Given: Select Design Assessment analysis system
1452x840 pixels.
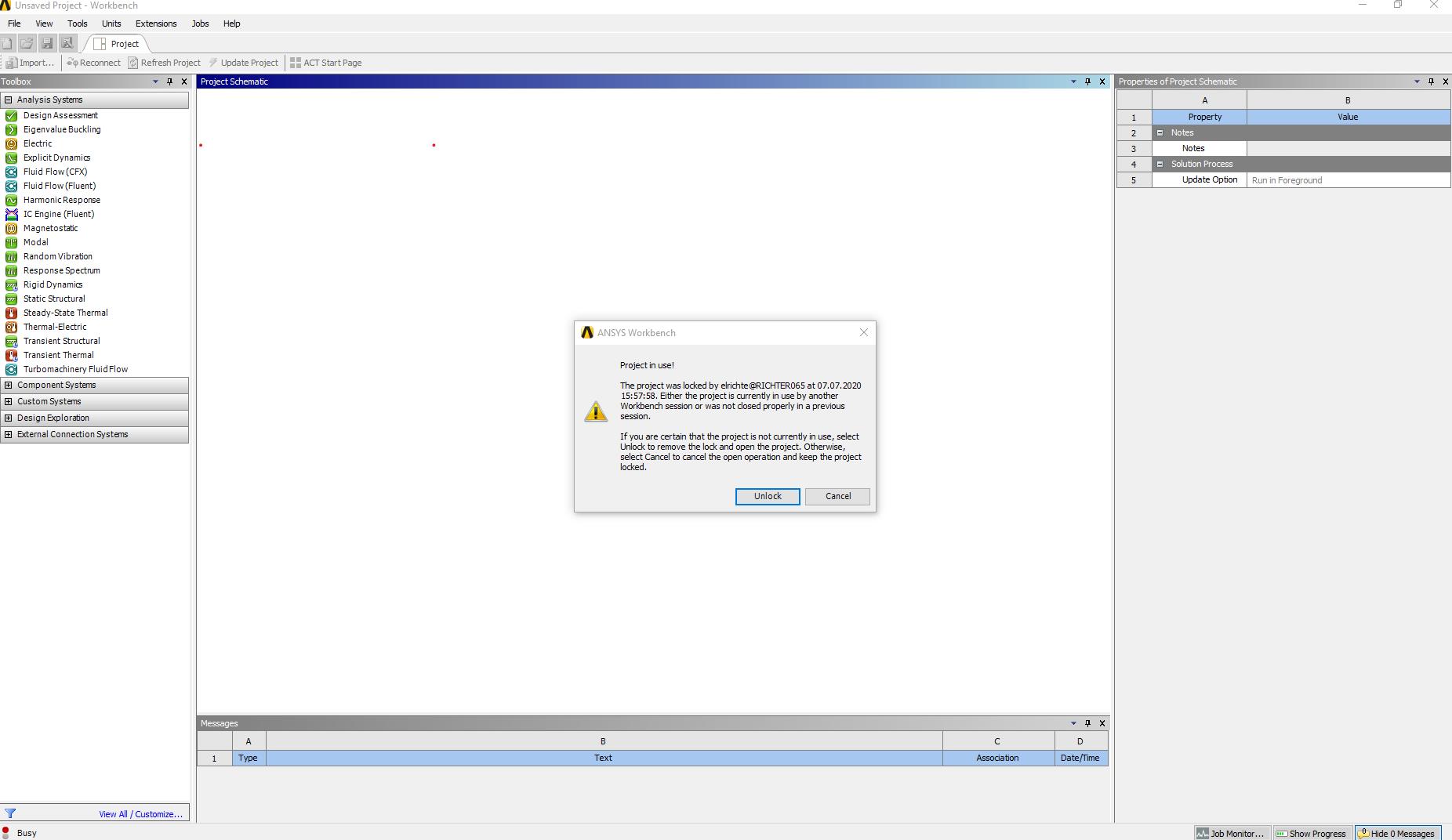Looking at the screenshot, I should pos(60,115).
